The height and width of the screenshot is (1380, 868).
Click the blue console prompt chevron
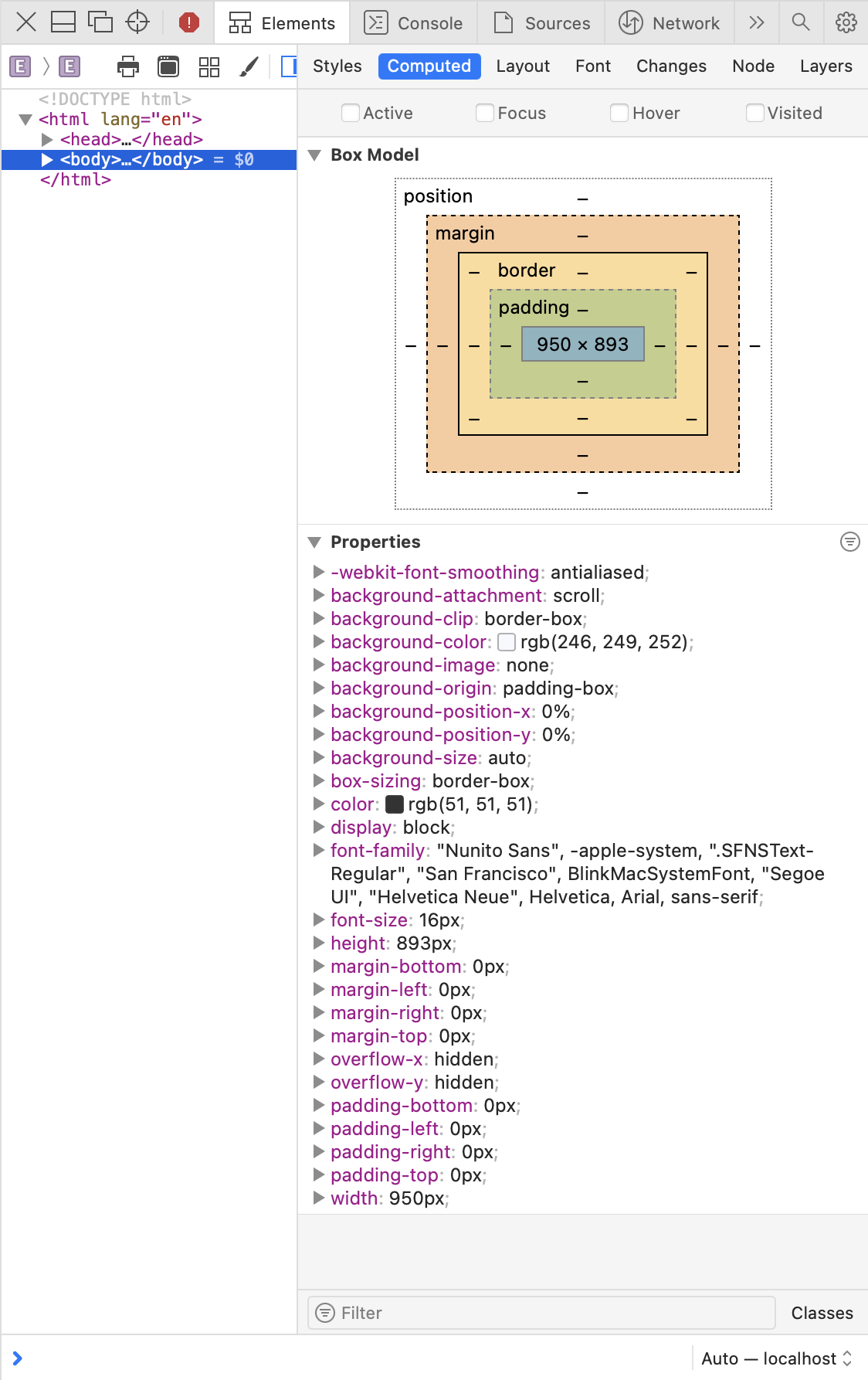(18, 1358)
